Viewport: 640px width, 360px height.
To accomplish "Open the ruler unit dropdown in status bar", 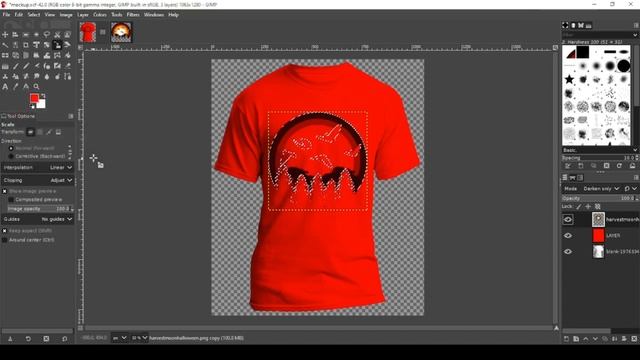I will point(119,338).
